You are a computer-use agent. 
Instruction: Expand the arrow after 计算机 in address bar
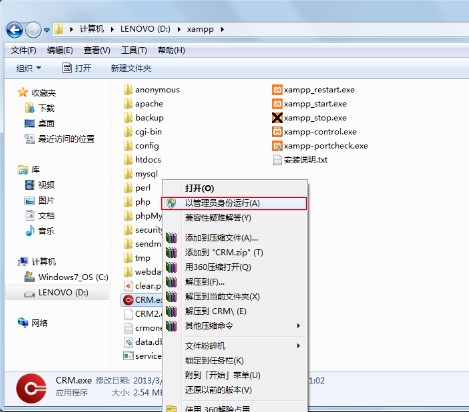point(112,29)
